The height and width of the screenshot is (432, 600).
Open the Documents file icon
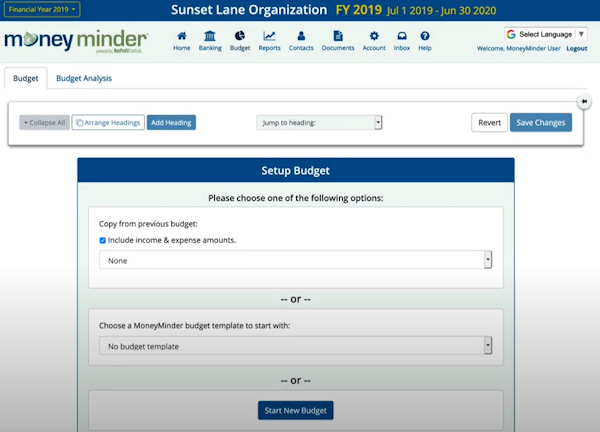(338, 36)
